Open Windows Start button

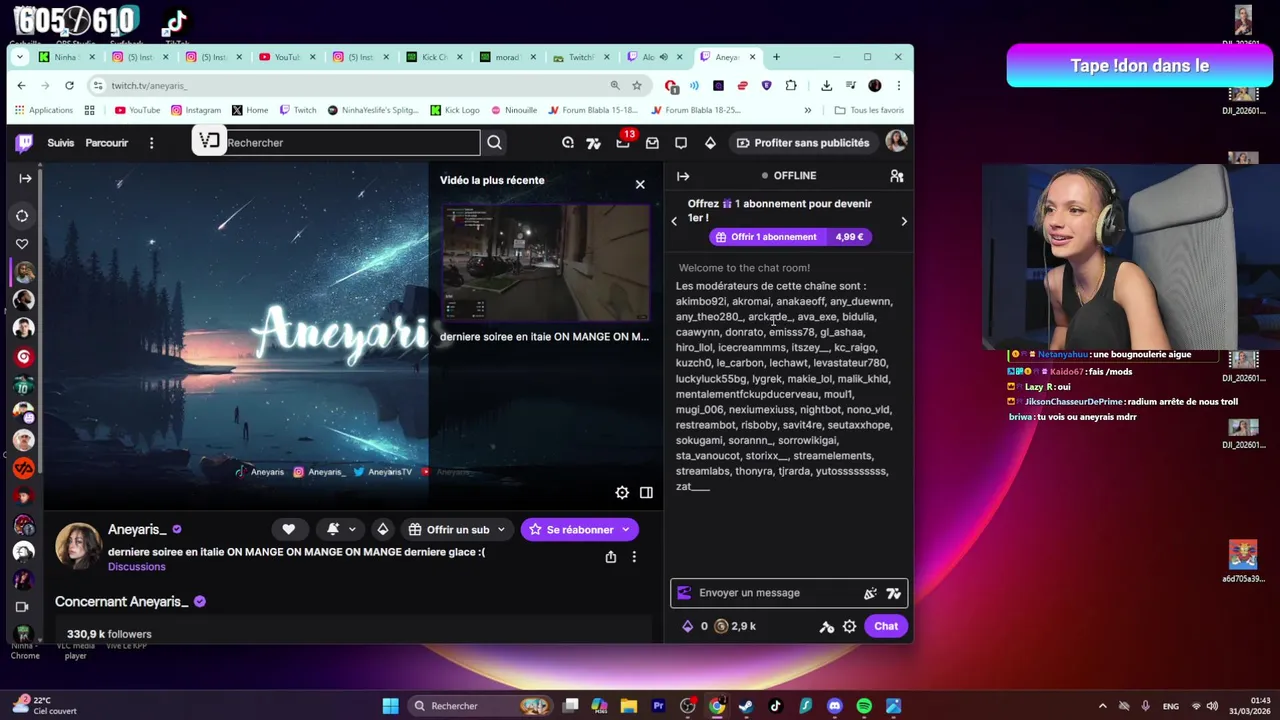point(391,706)
